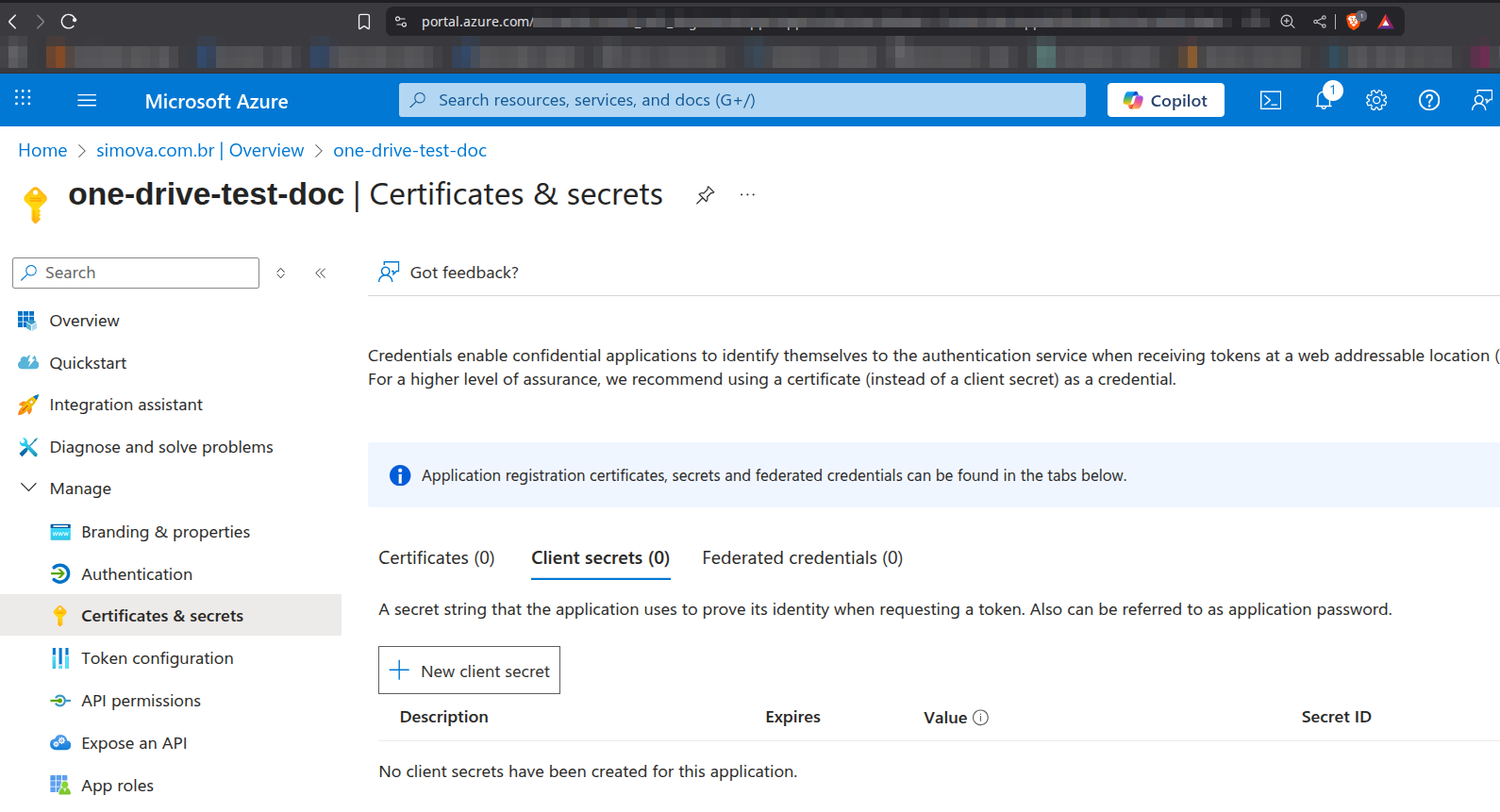Screen dimensions: 1500x812
Task: Open the more options ellipsis beside title
Action: [x=747, y=195]
